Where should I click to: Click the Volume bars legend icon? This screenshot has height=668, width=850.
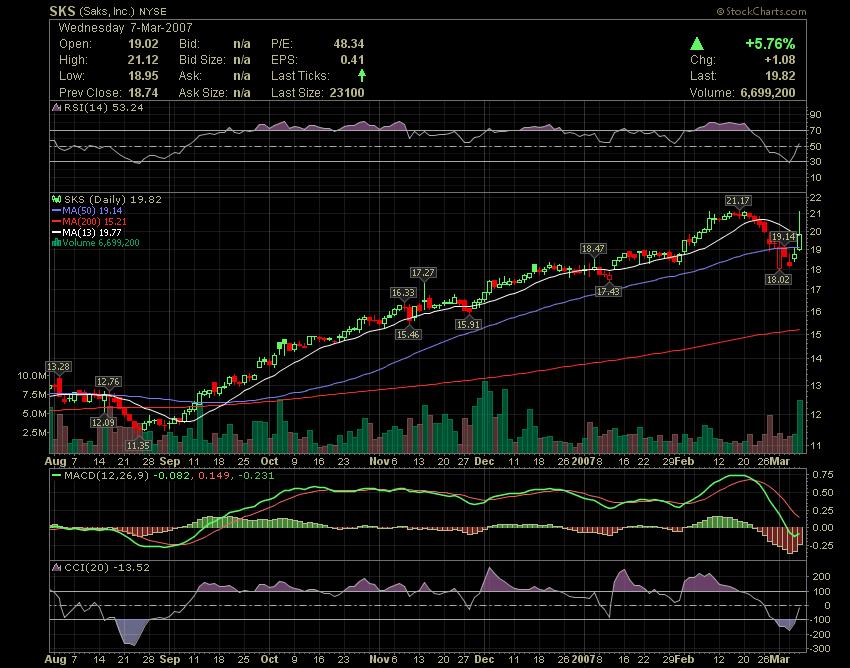(56, 242)
